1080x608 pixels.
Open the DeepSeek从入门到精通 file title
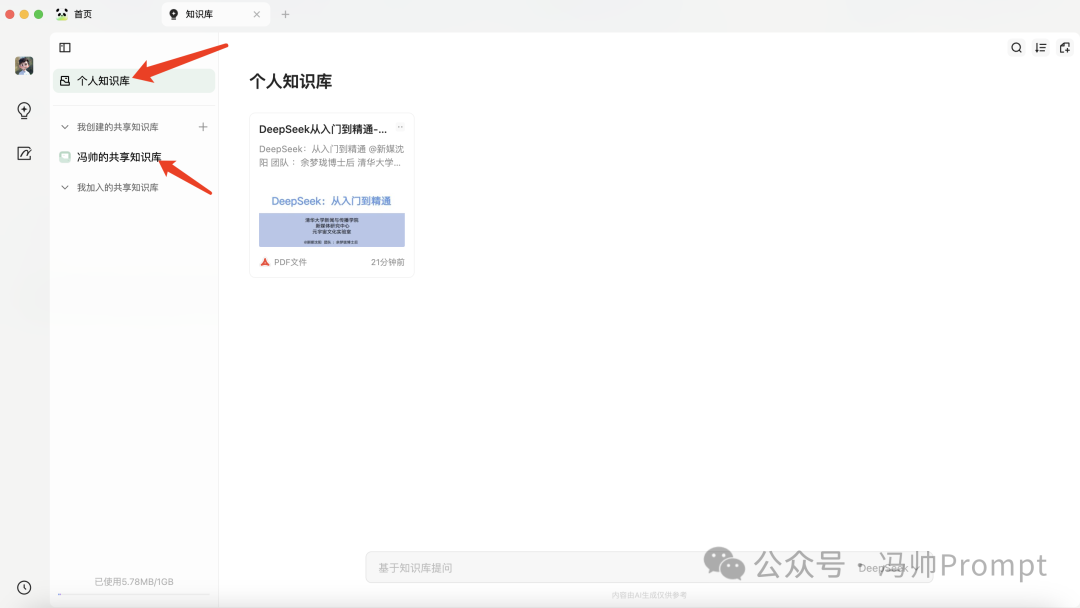coord(323,129)
